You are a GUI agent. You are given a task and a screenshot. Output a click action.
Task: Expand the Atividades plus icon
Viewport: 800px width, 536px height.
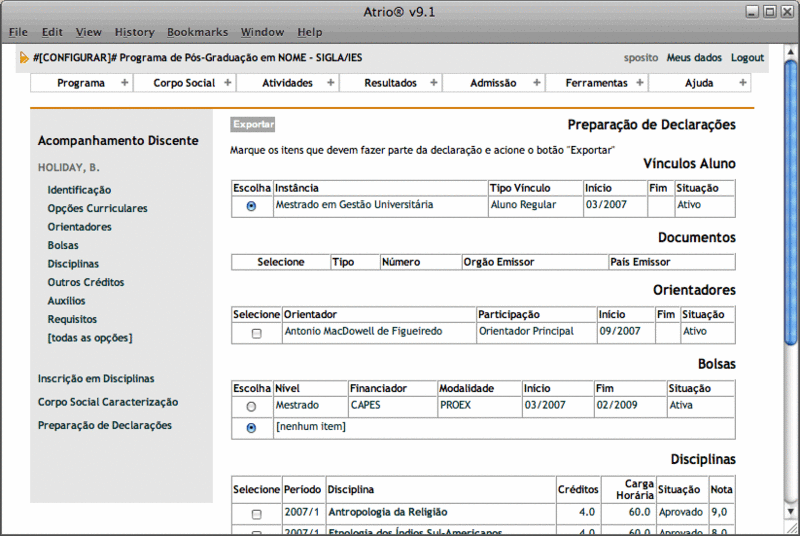(330, 83)
